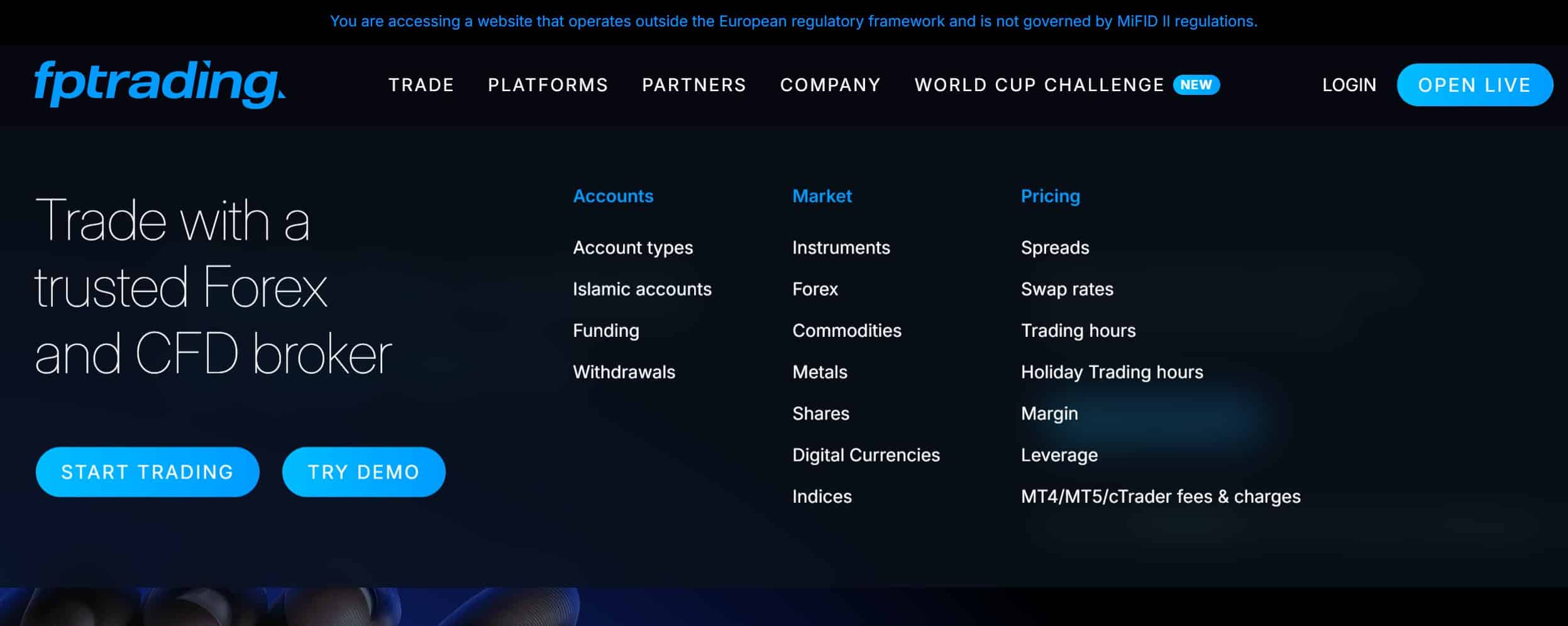Select Forex under Market
The height and width of the screenshot is (626, 1568).
click(815, 289)
